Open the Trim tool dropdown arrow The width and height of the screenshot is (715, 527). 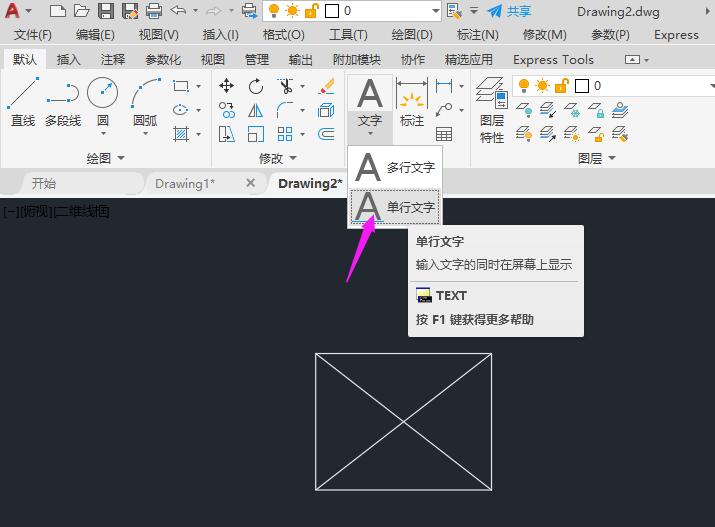pos(302,86)
